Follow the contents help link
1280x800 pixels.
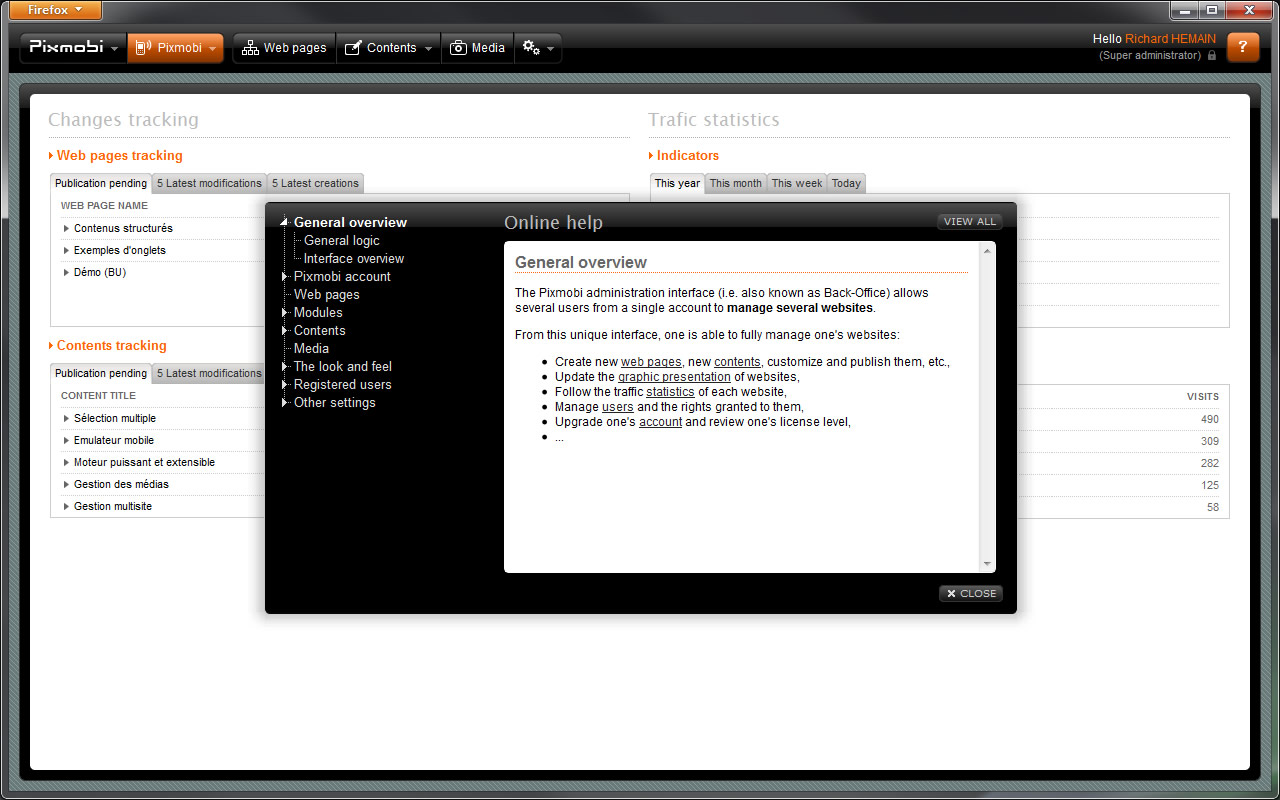click(x=737, y=362)
